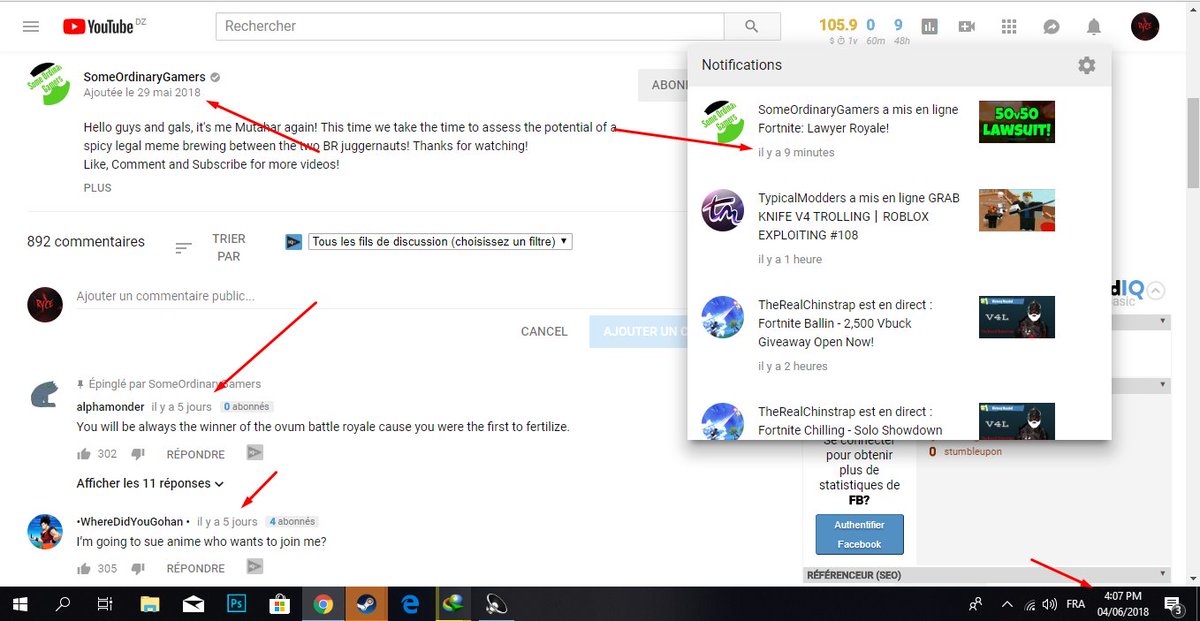Screen dimensions: 1200x621
Task: Click the 892 commentaires count
Action: pyautogui.click(x=86, y=242)
